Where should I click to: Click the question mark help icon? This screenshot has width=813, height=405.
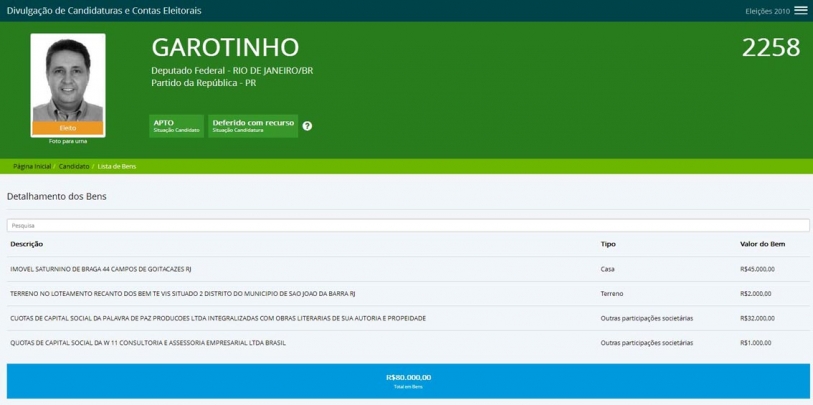click(307, 126)
